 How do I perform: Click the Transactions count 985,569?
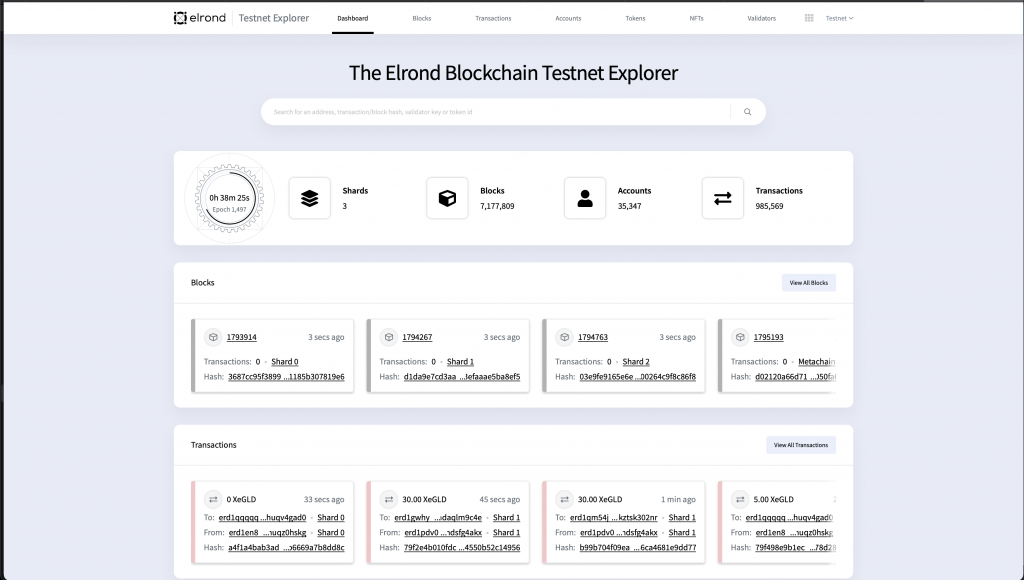[769, 206]
